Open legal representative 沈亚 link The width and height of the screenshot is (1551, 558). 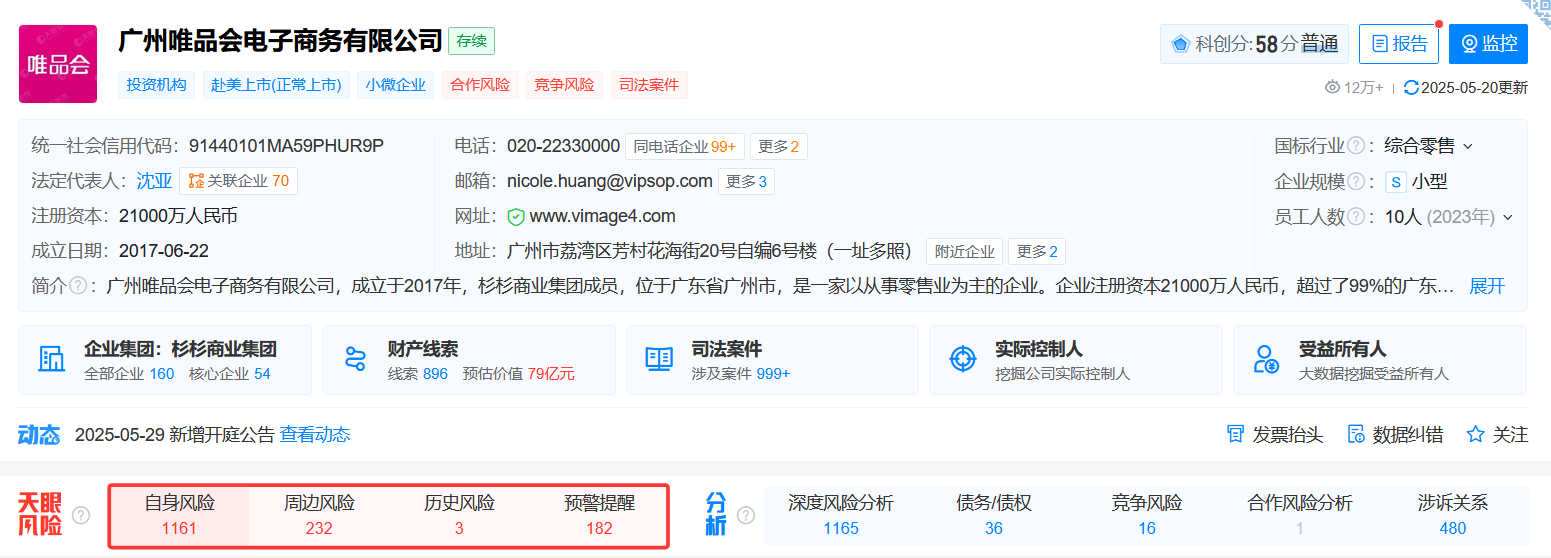tap(154, 181)
